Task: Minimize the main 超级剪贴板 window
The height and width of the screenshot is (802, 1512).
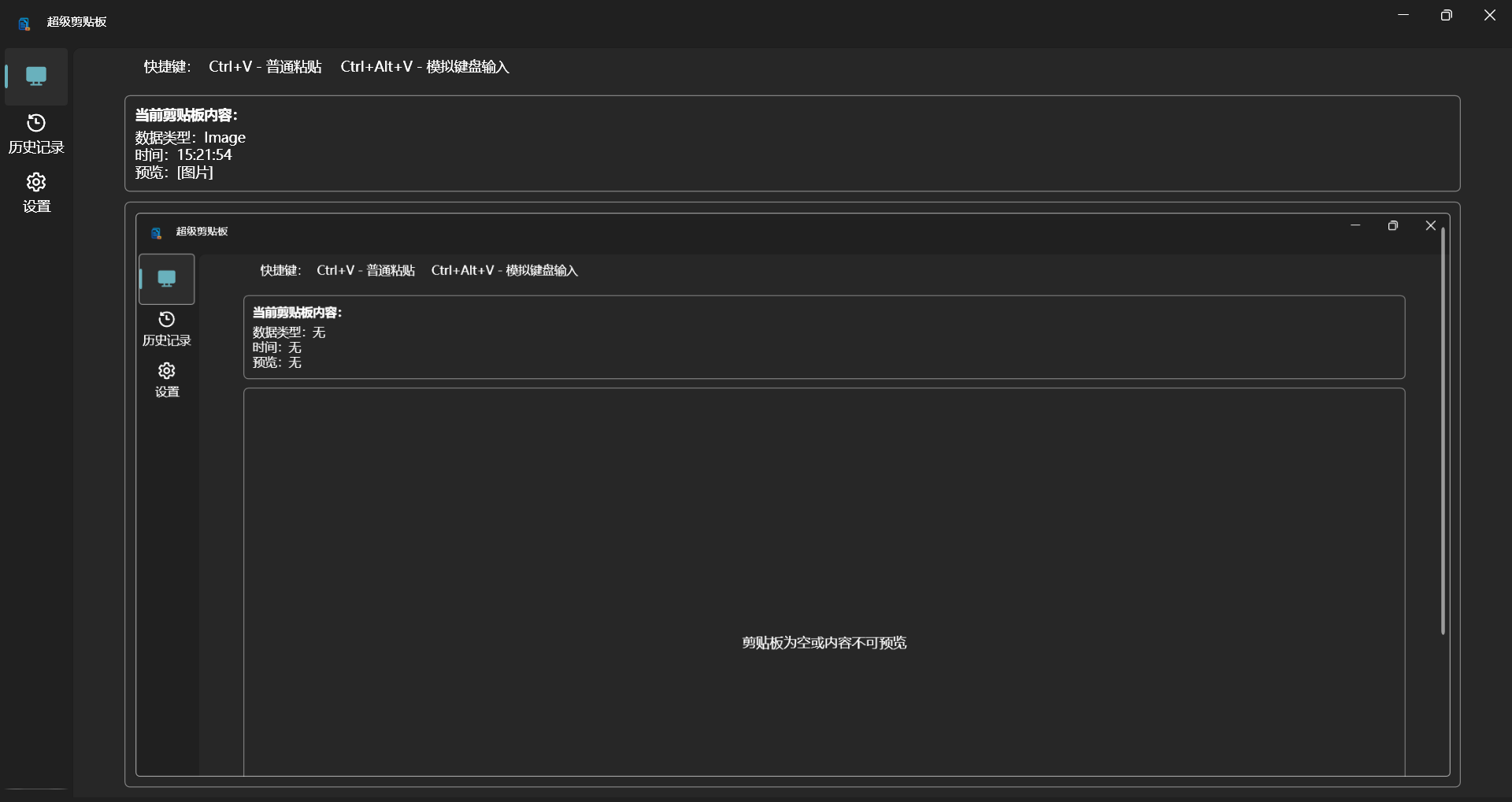Action: [1403, 16]
